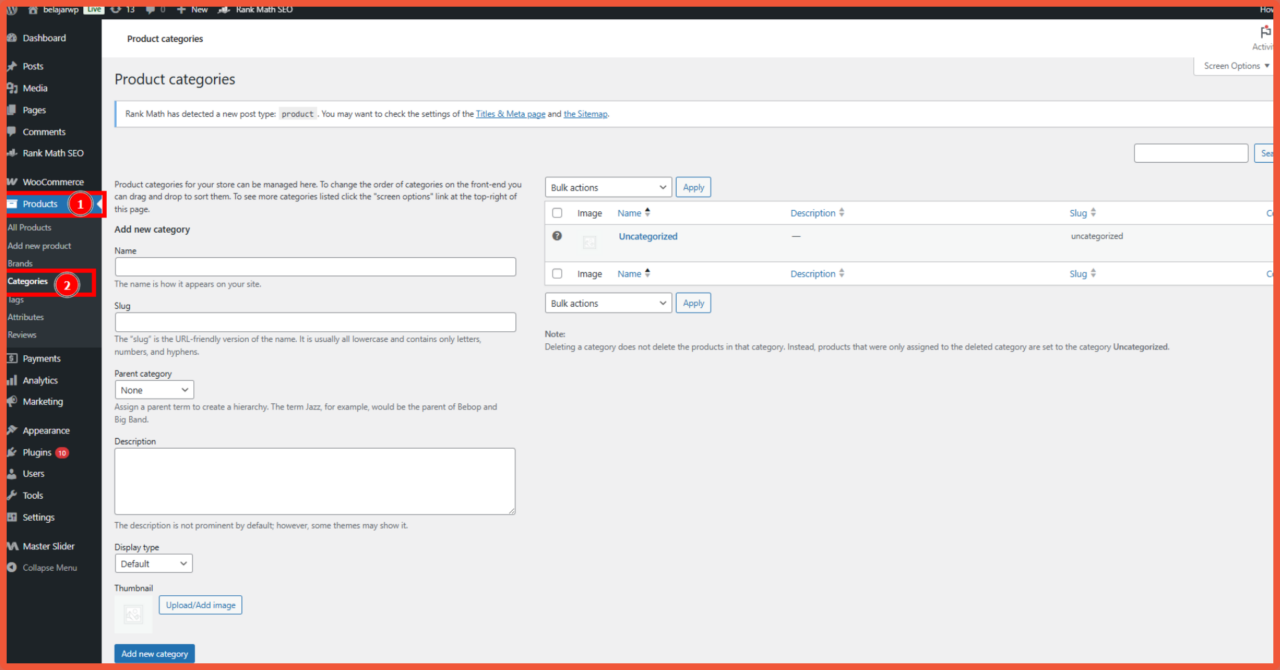Expand the Screen Options panel
Screen dimensions: 1280x670
pyautogui.click(x=1236, y=66)
